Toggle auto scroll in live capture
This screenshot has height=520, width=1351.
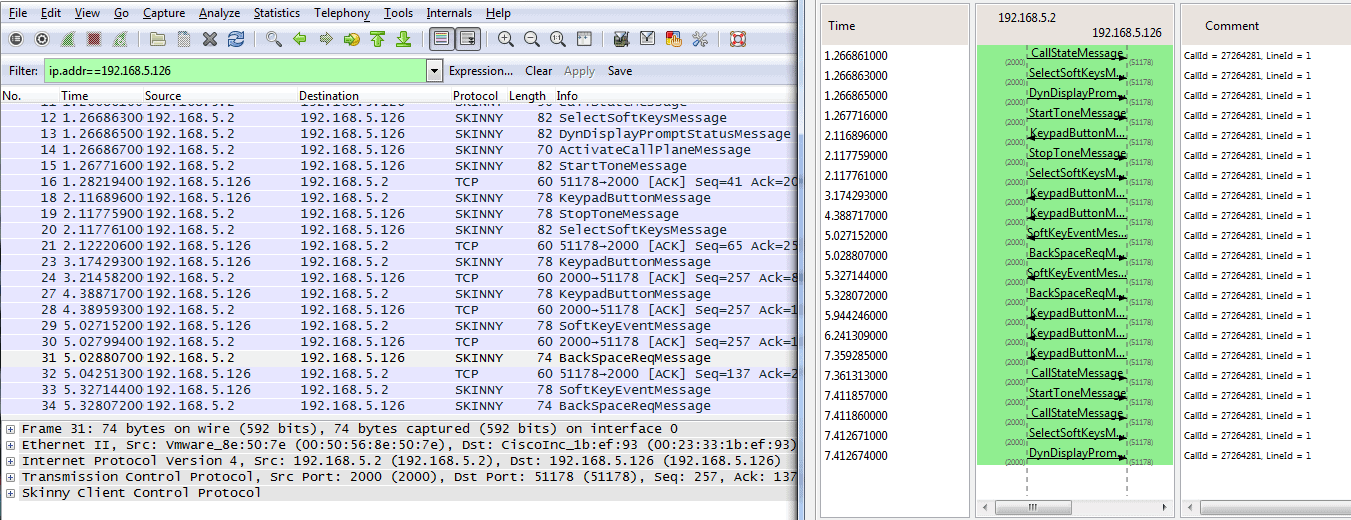coord(467,39)
